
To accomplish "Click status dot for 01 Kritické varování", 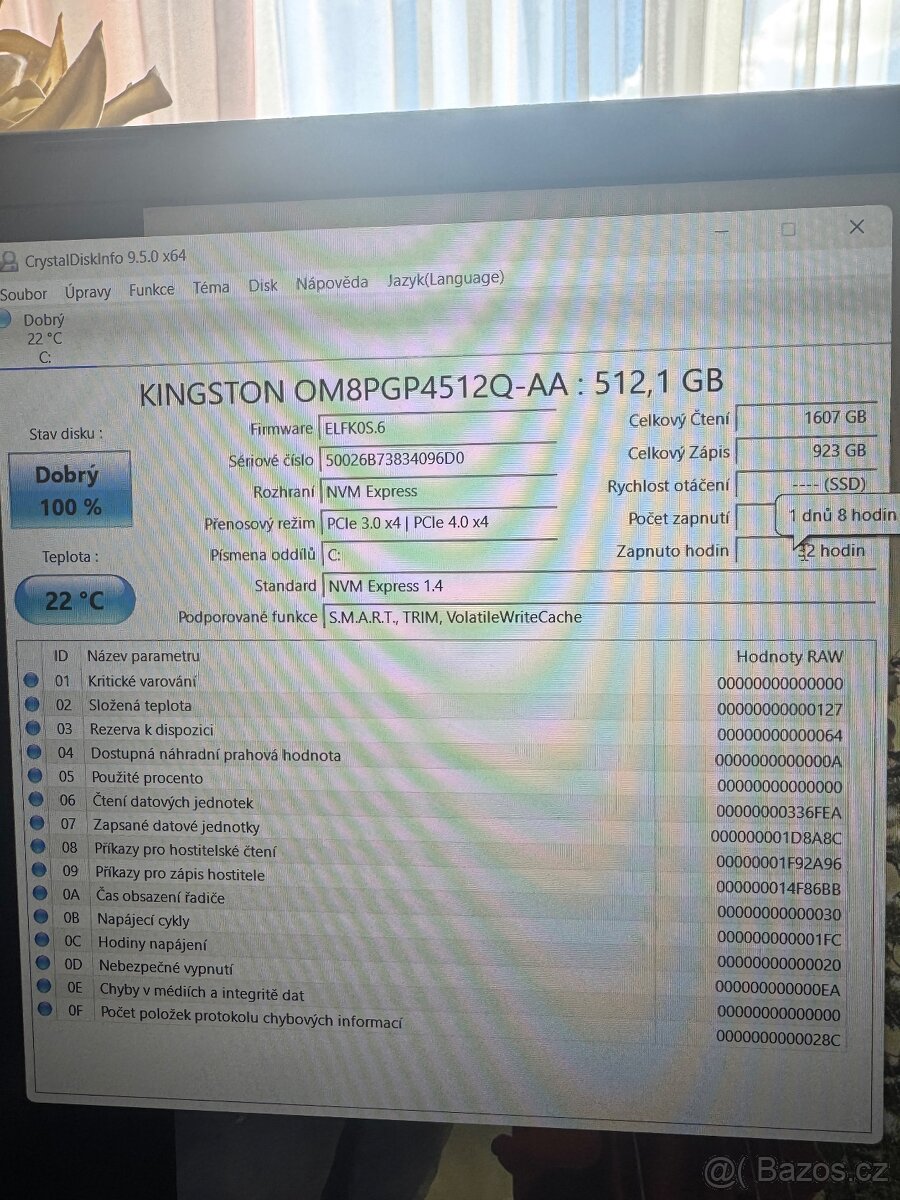I will 31,681.
